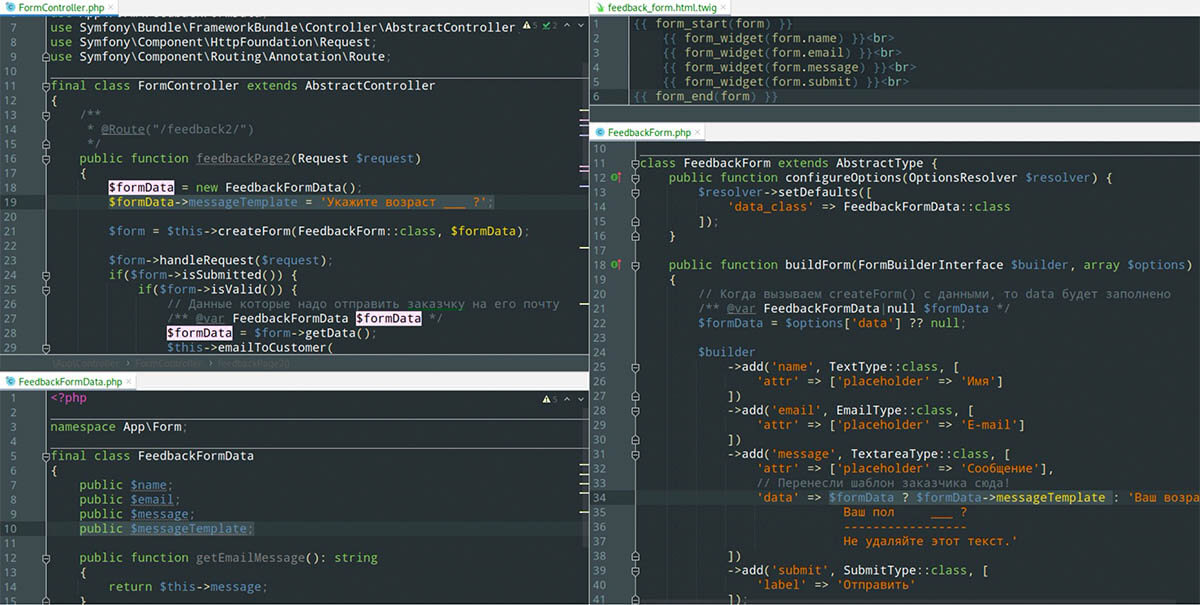Screen dimensions: 1200x605
Task: Click line number 34 in FeedbackForm.php gutter
Action: [x=600, y=497]
